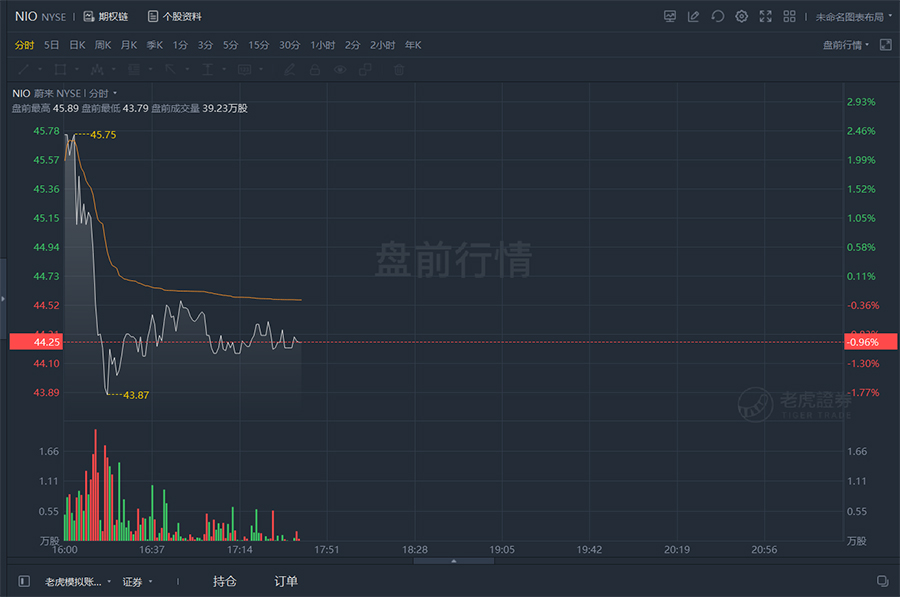This screenshot has height=597, width=900.
Task: Switch to the 周K timeframe tab
Action: (x=103, y=45)
